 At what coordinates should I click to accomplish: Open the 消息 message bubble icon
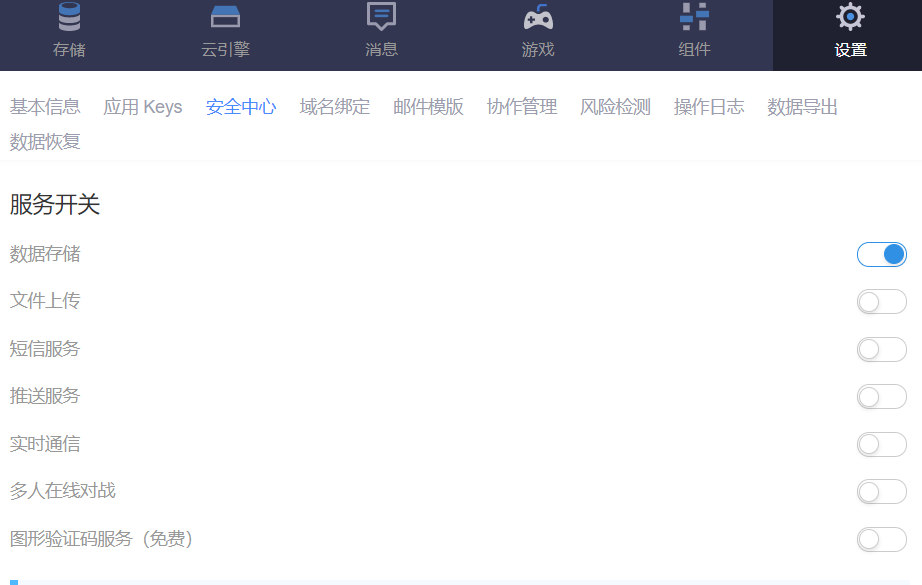point(381,17)
